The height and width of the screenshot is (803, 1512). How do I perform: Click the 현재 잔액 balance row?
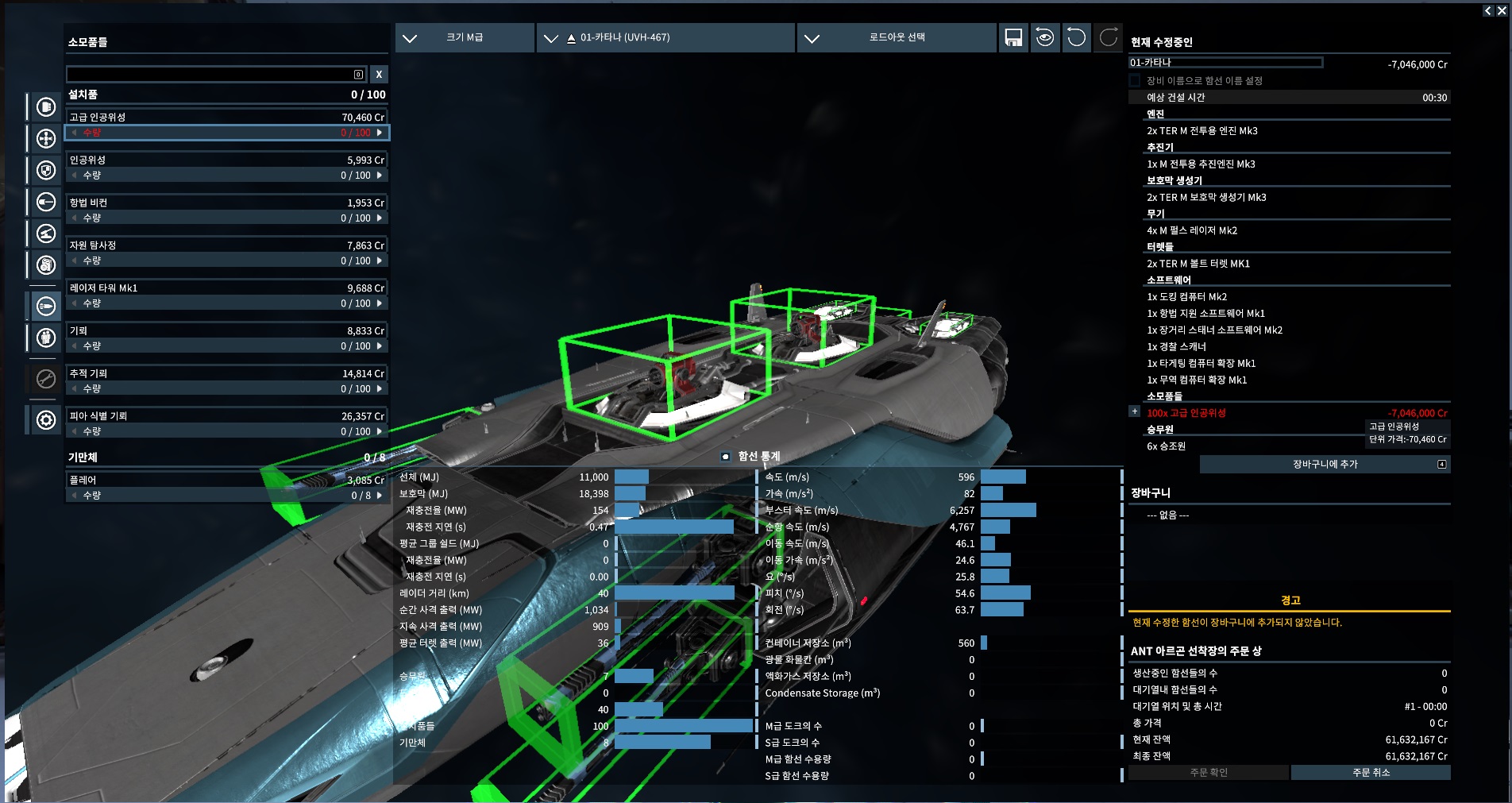click(1290, 739)
